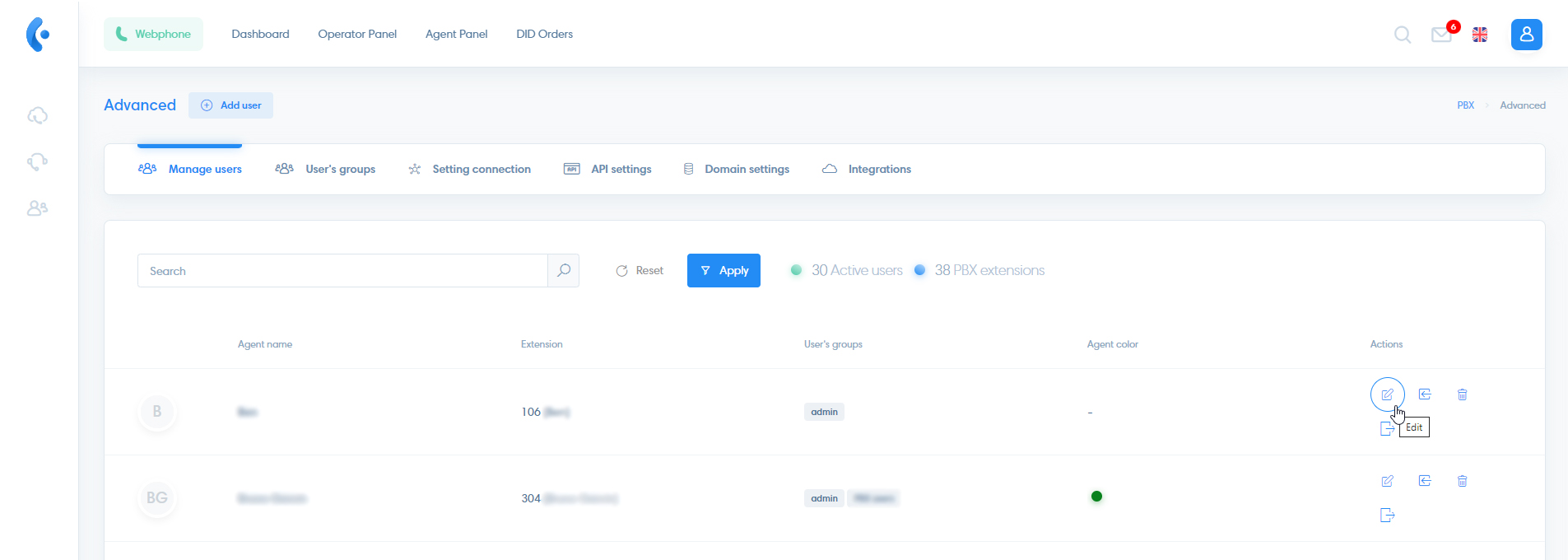Viewport: 1568px width, 560px height.
Task: Click the trash icon for extension 304
Action: (x=1462, y=481)
